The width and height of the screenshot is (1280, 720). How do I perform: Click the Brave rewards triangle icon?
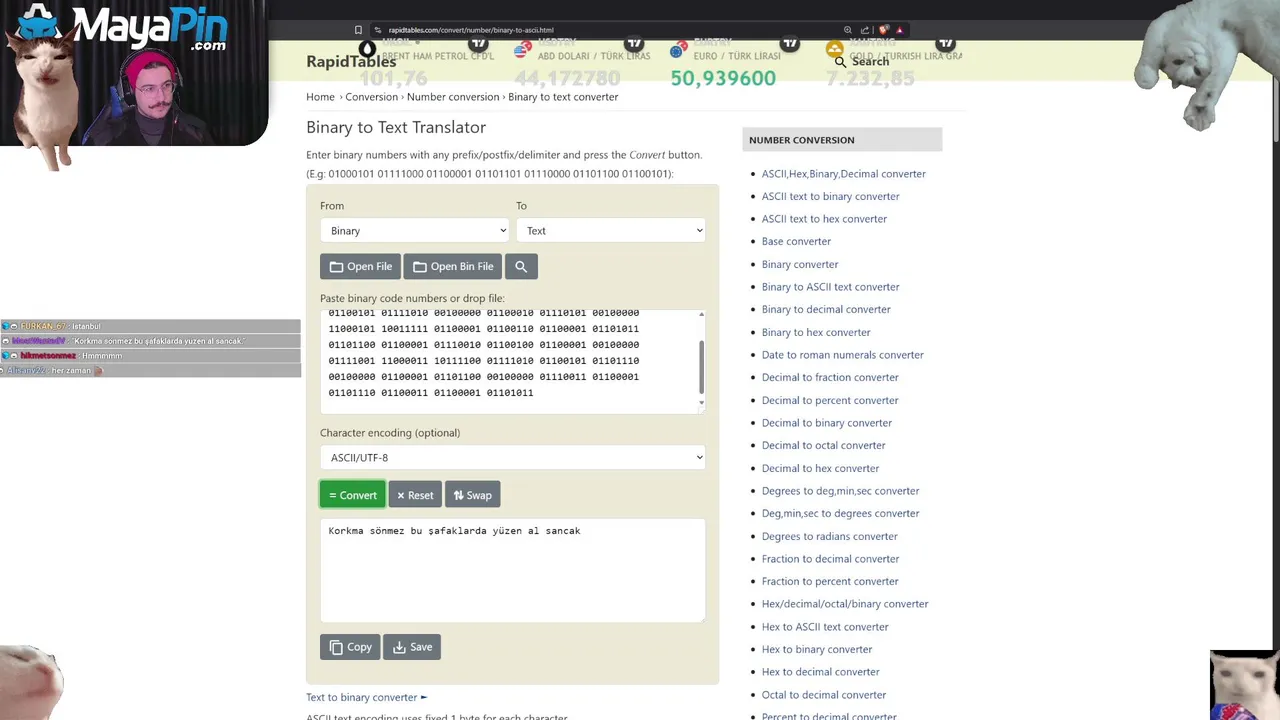pyautogui.click(x=899, y=30)
